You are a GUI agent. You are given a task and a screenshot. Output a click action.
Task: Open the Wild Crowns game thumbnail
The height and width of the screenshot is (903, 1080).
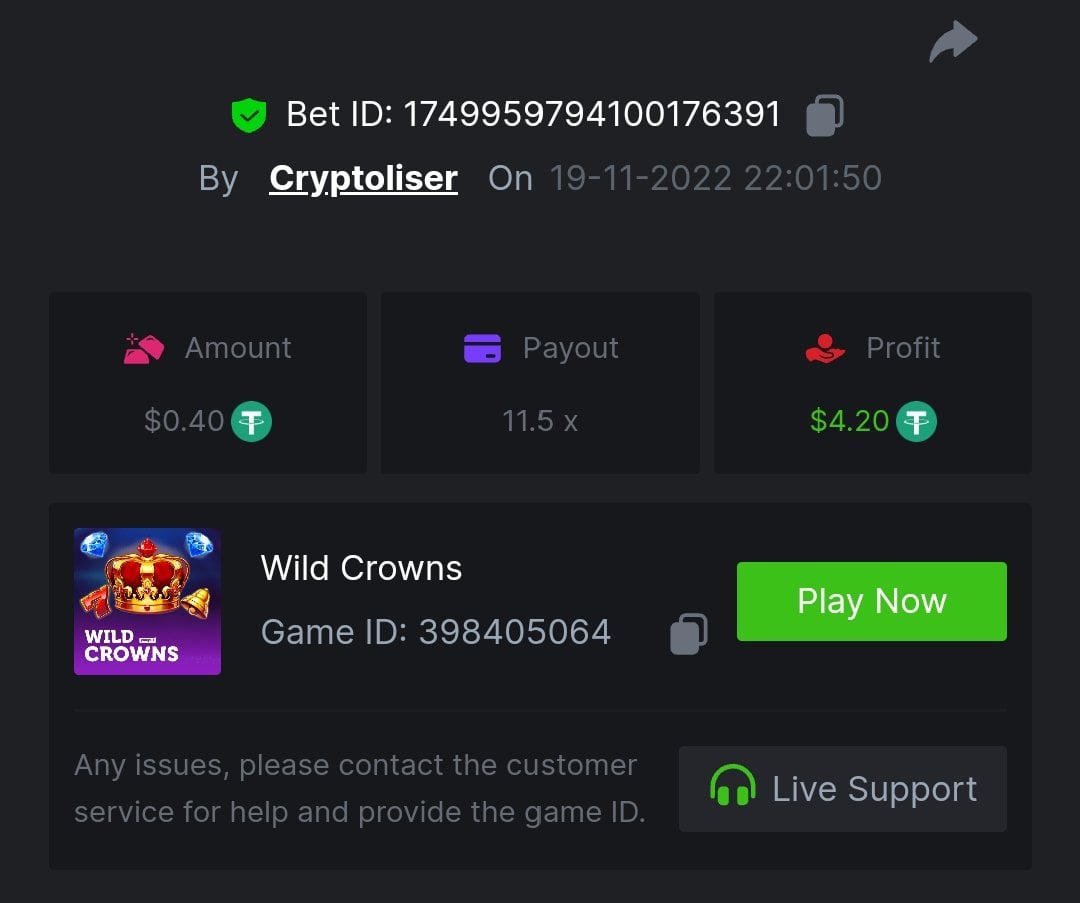point(147,601)
